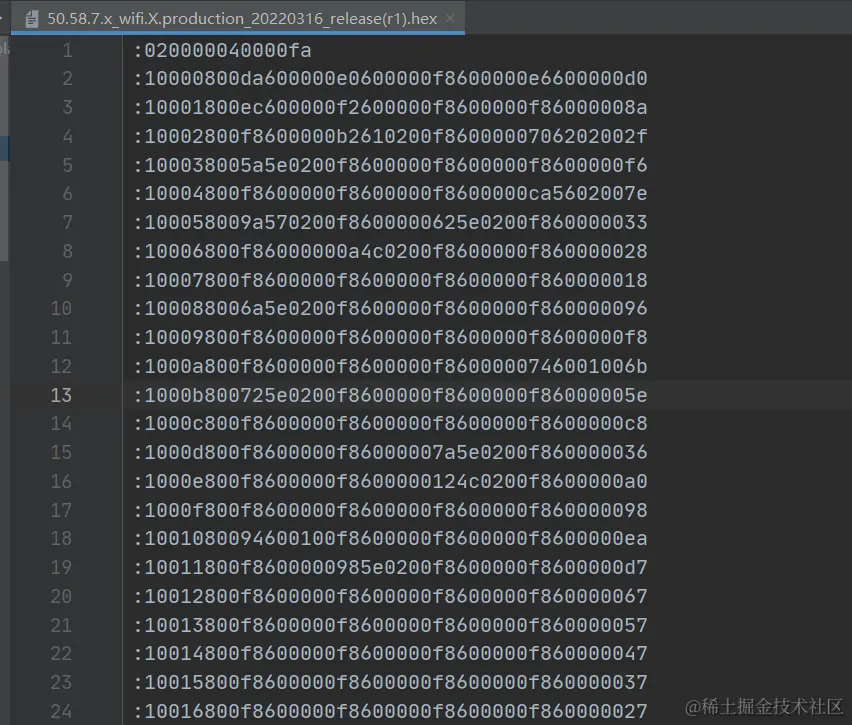
Task: Place cursor in record starting :10009800f860
Action: click(391, 338)
